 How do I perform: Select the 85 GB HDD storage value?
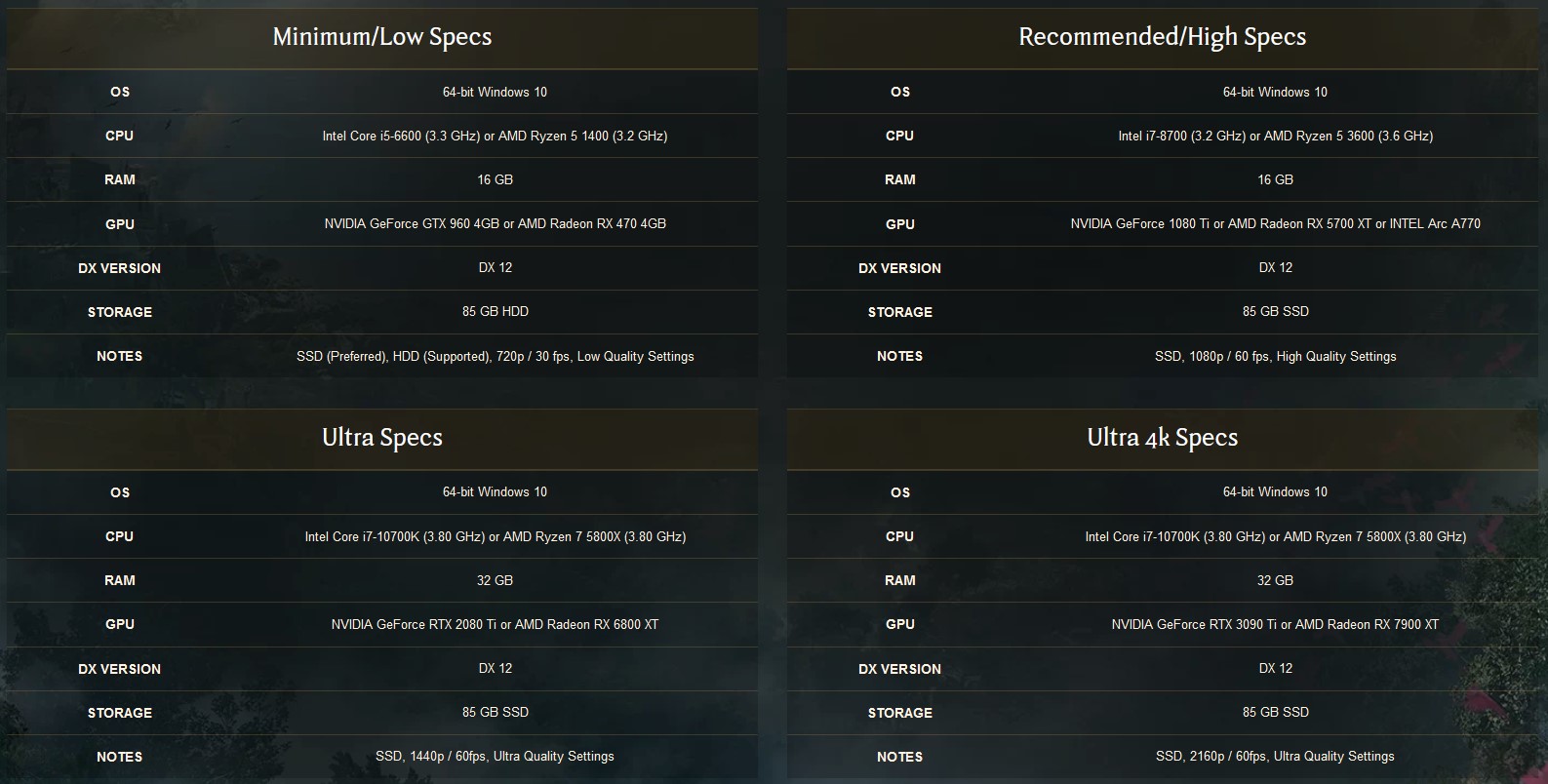coord(495,312)
